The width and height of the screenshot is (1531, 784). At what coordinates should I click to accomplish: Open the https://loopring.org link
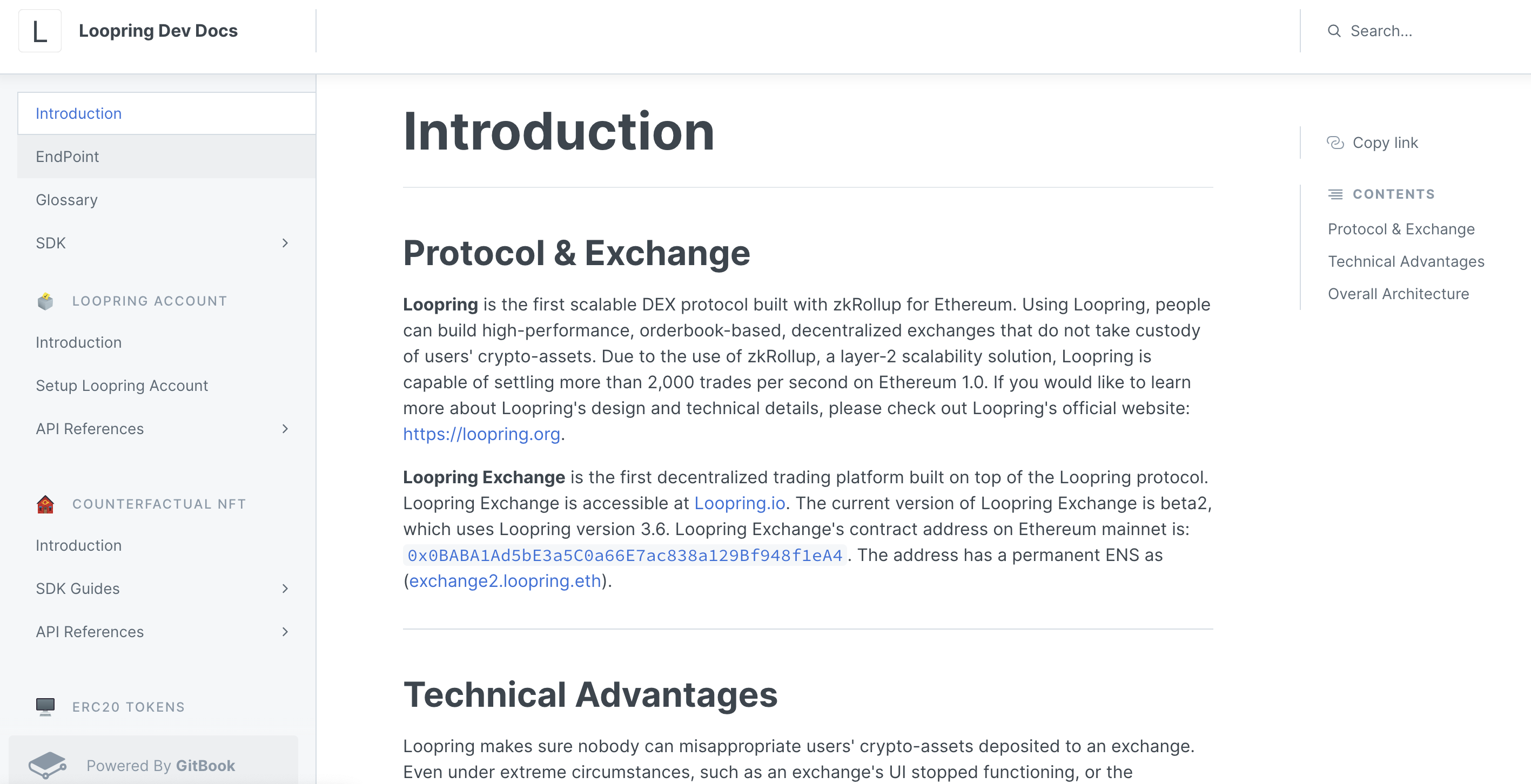click(481, 434)
